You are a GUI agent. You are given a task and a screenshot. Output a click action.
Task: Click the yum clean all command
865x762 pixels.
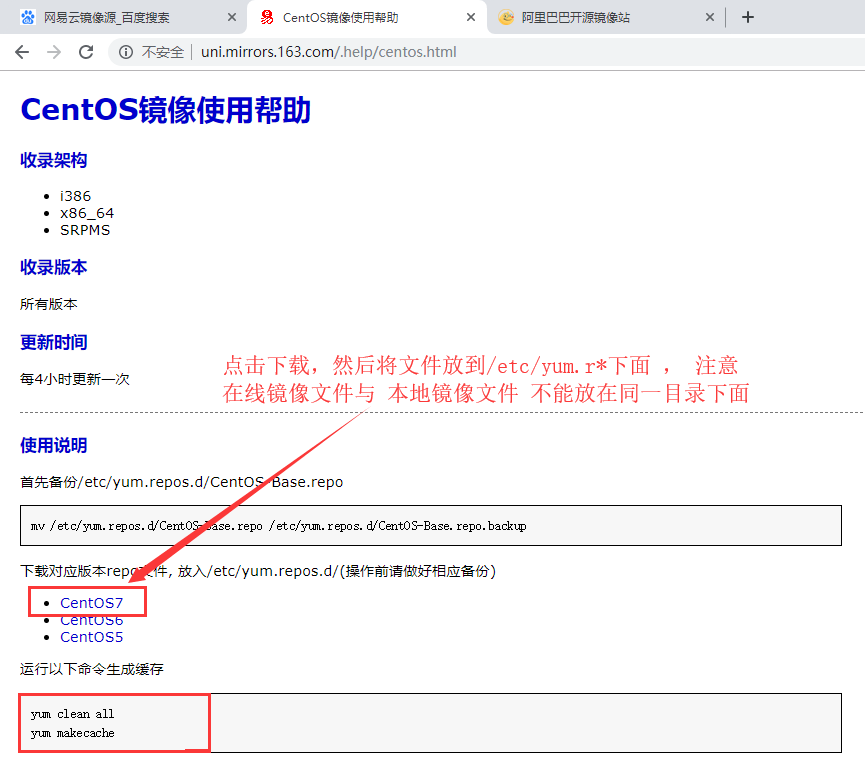coord(72,714)
